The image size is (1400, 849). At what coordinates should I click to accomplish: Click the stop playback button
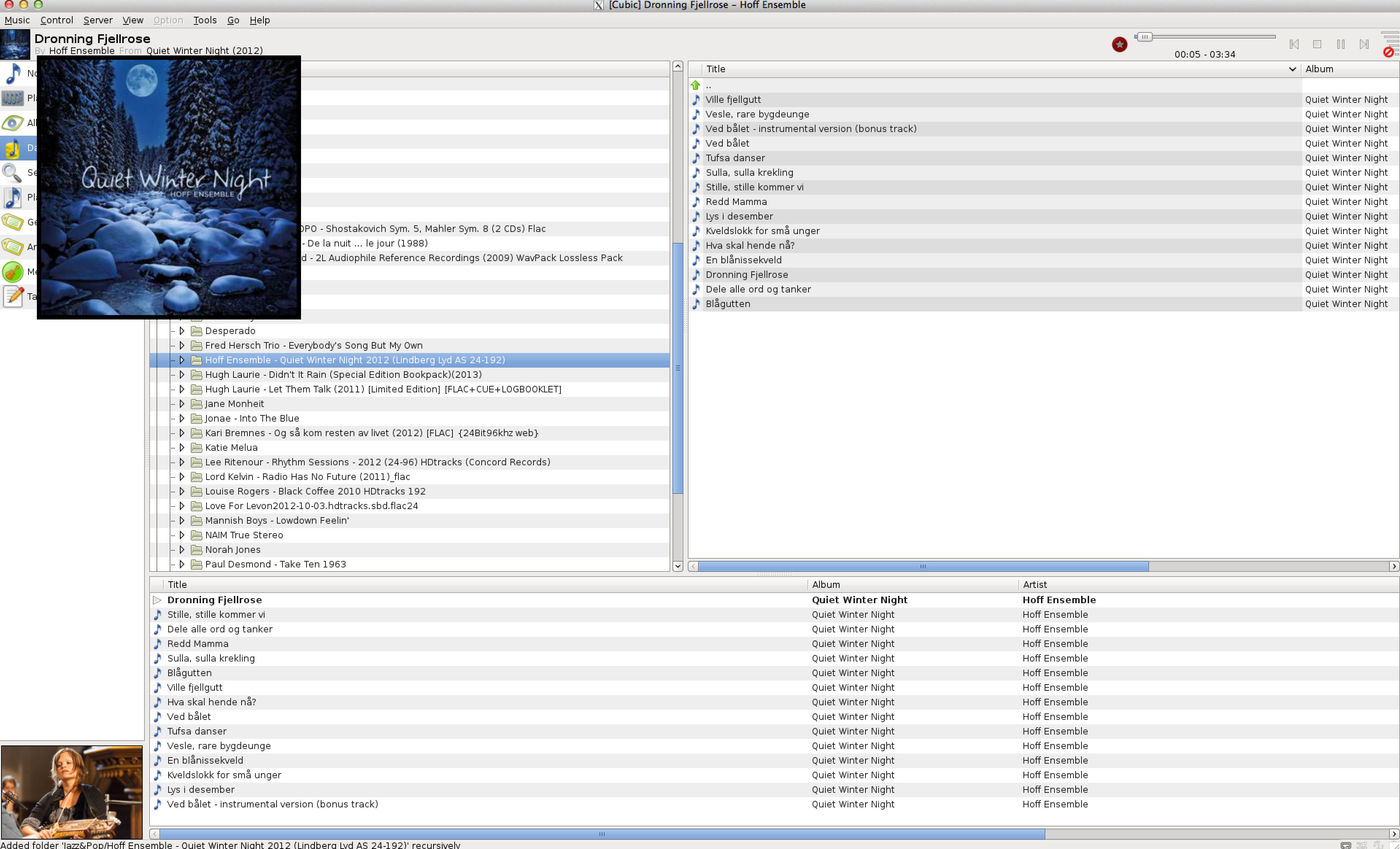[x=1317, y=44]
